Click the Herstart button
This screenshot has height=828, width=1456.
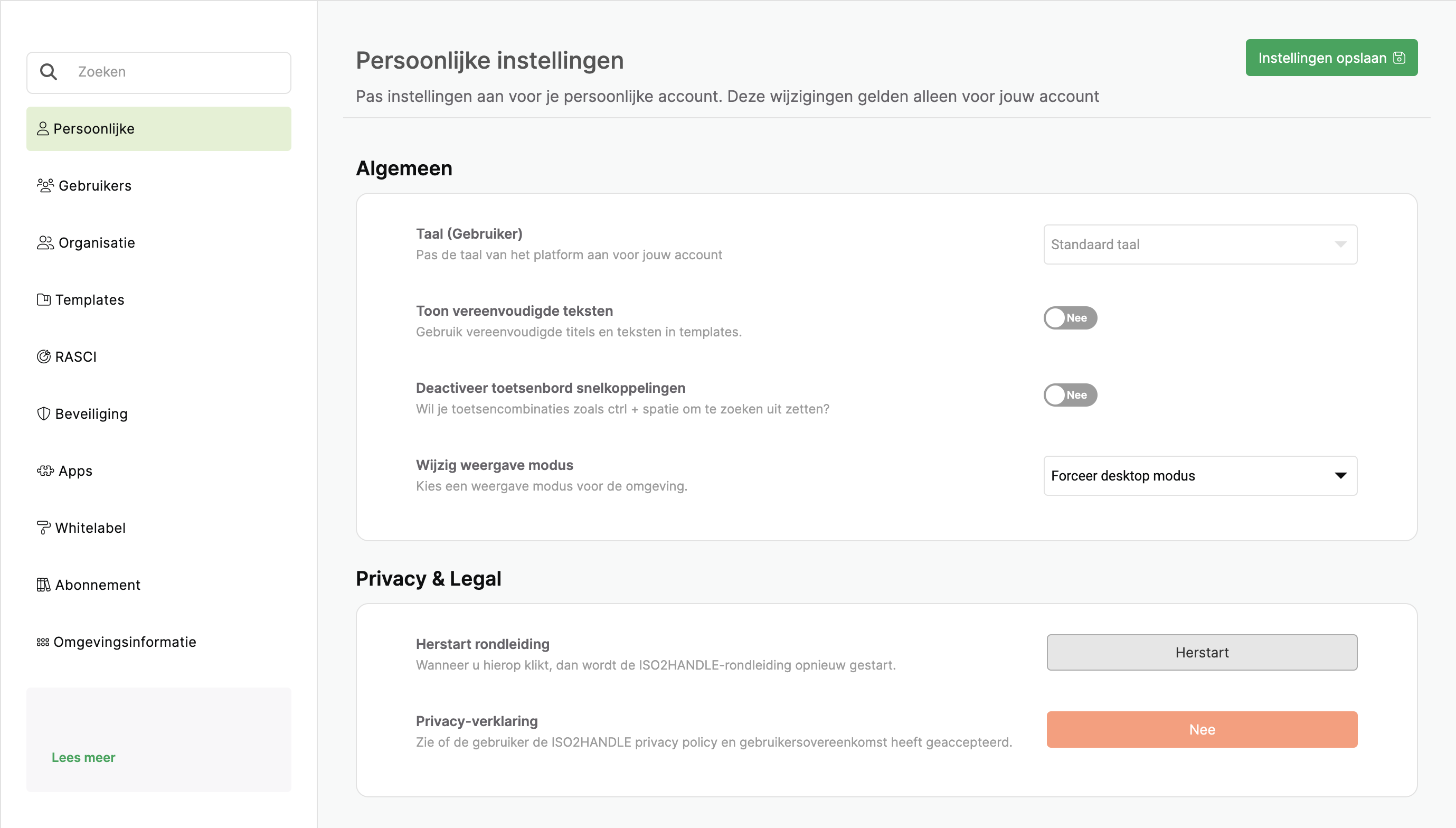pos(1202,652)
